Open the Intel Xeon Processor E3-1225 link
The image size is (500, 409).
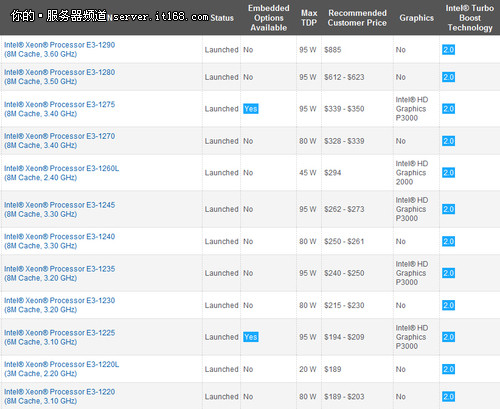click(59, 337)
